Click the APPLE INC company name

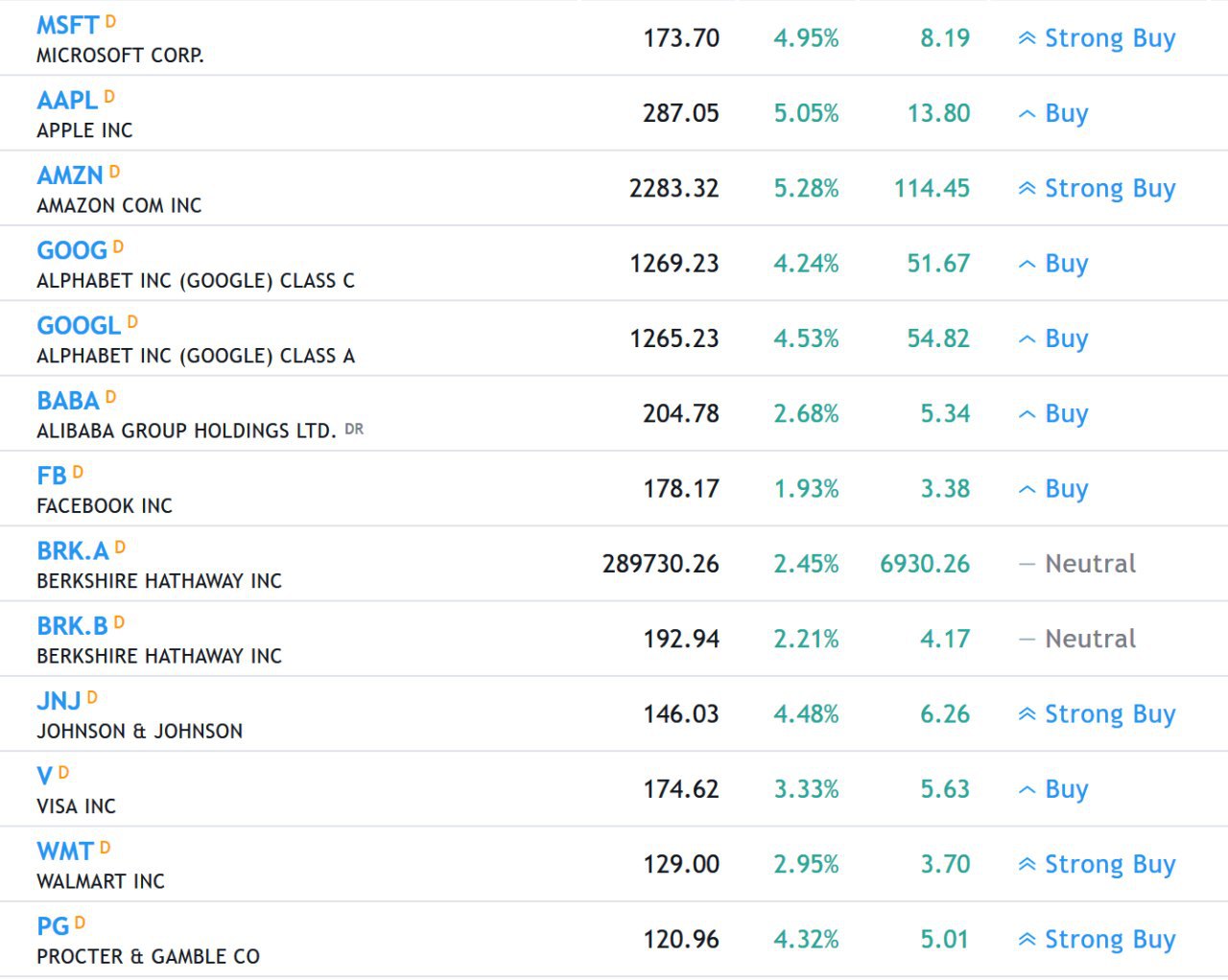pyautogui.click(x=84, y=130)
